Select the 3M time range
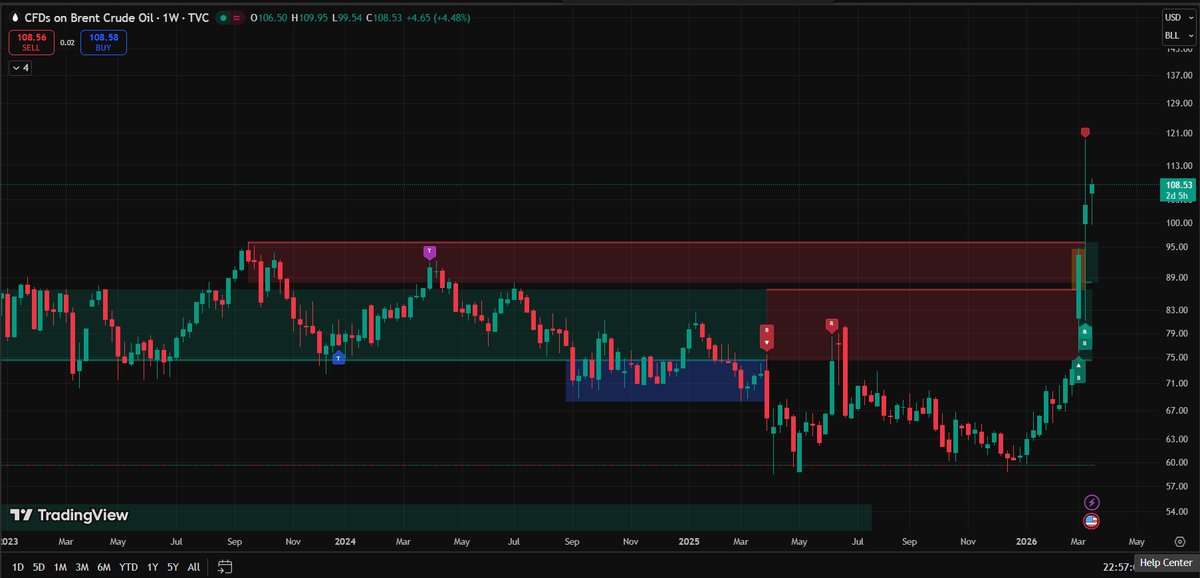 (x=82, y=567)
